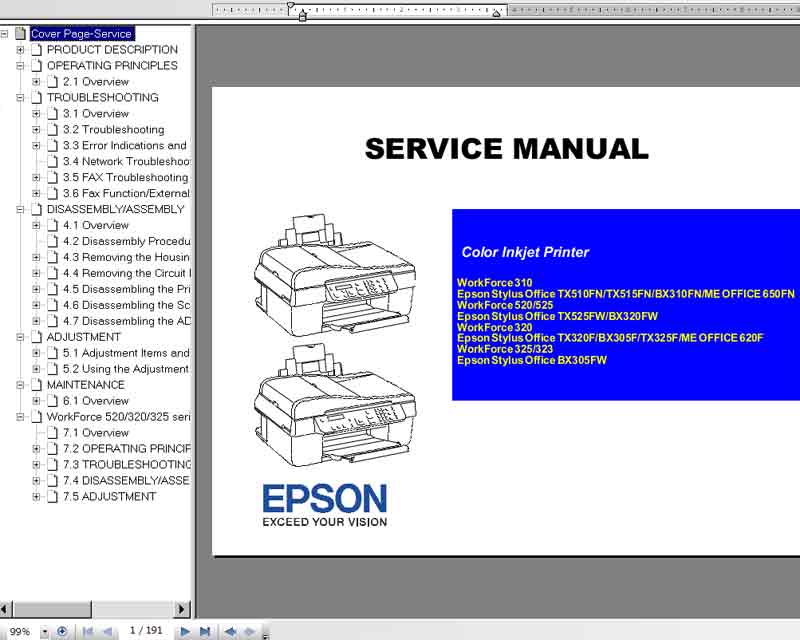Screen dimensions: 800x640
Task: Click the left indent marker on ruler
Action: [303, 15]
